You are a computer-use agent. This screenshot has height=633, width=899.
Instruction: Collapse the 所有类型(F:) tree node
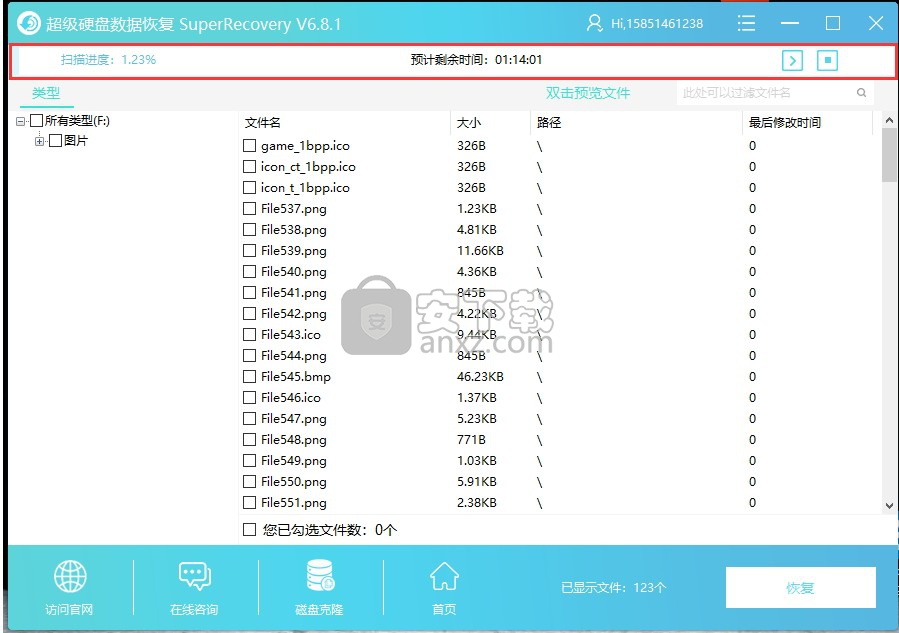tap(21, 121)
